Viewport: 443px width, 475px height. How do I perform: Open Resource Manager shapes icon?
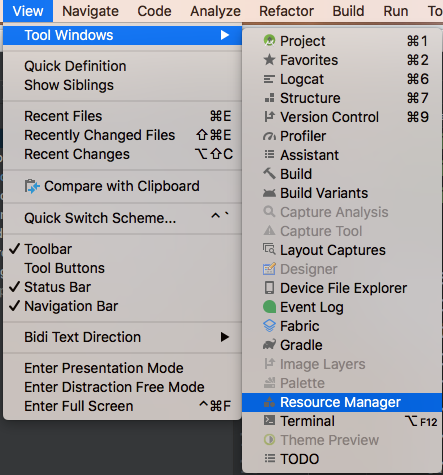[x=269, y=402]
